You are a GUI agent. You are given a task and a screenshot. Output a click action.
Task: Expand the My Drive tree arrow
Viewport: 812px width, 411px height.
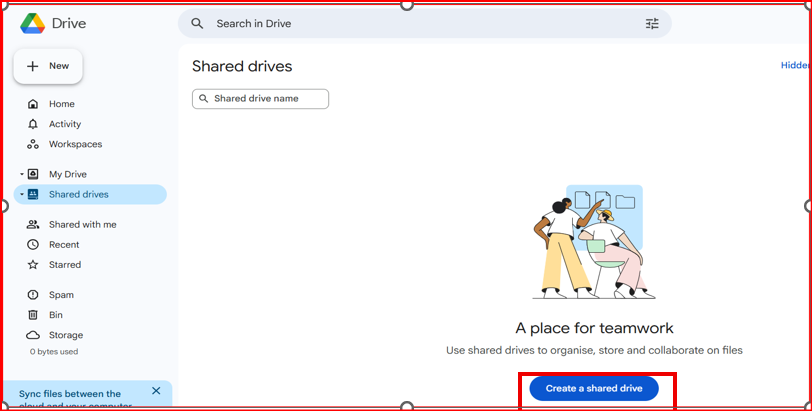[x=21, y=174]
